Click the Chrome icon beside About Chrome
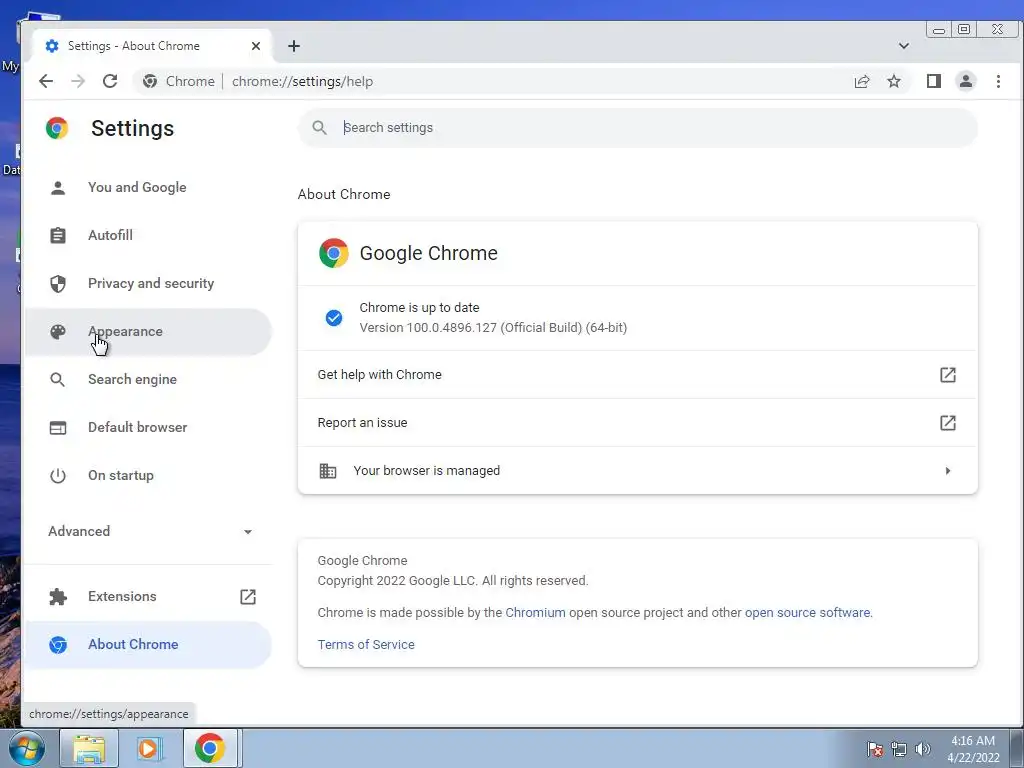Image resolution: width=1024 pixels, height=768 pixels. click(58, 645)
